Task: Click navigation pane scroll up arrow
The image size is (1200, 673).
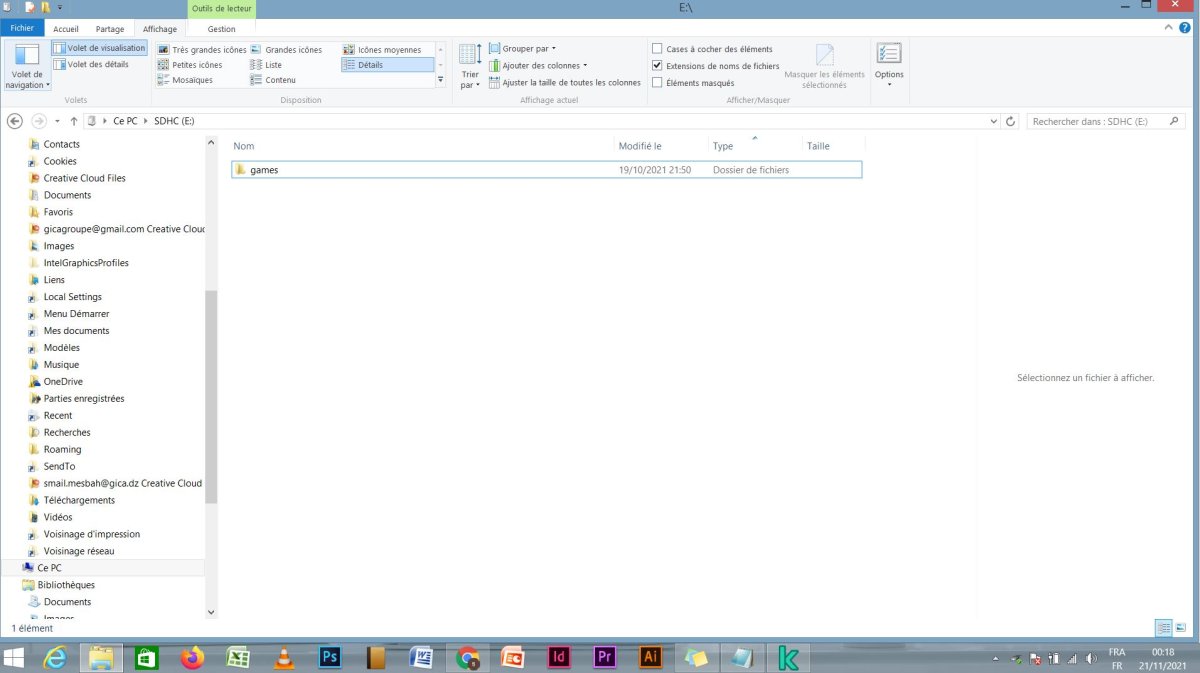Action: point(211,143)
